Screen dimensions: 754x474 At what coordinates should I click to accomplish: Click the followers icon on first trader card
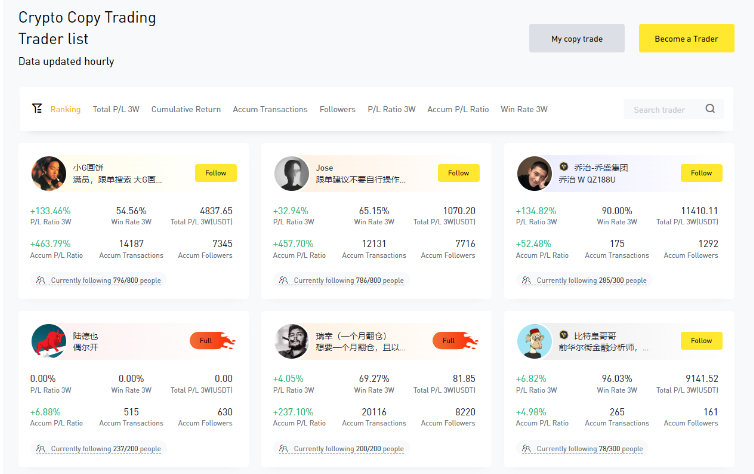(41, 280)
